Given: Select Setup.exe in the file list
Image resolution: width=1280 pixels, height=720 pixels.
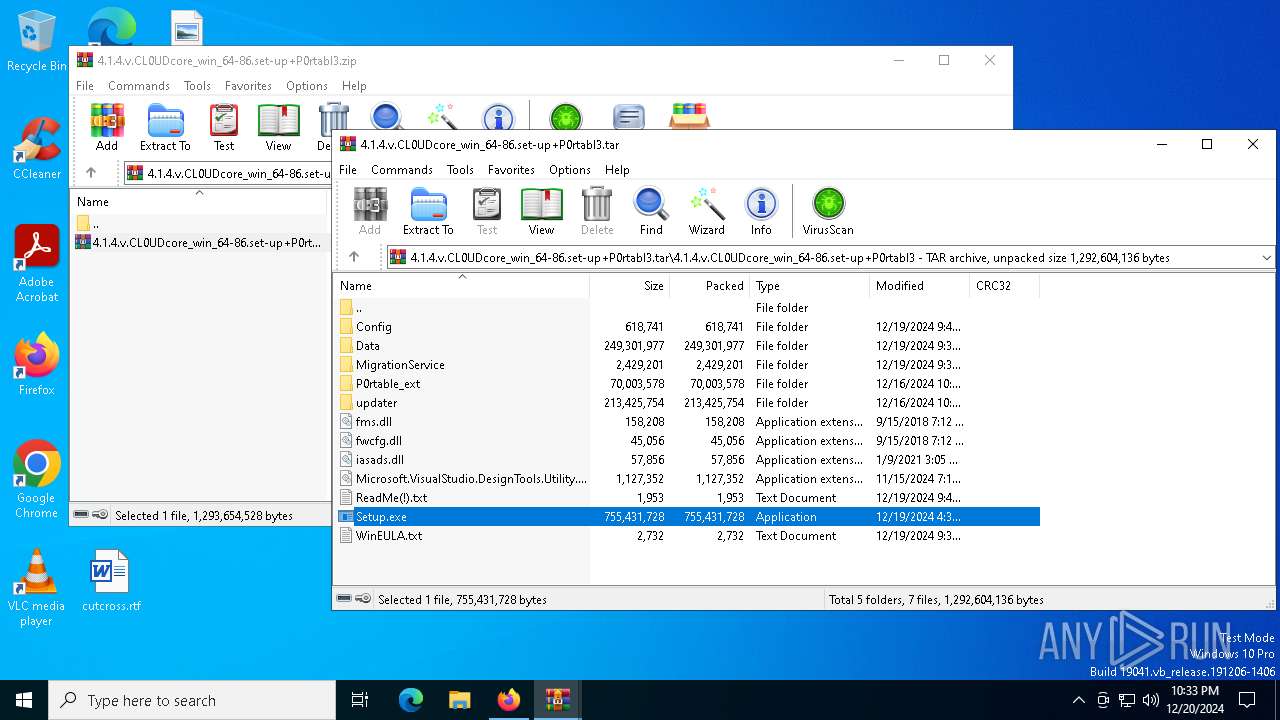Looking at the screenshot, I should click(x=688, y=517).
